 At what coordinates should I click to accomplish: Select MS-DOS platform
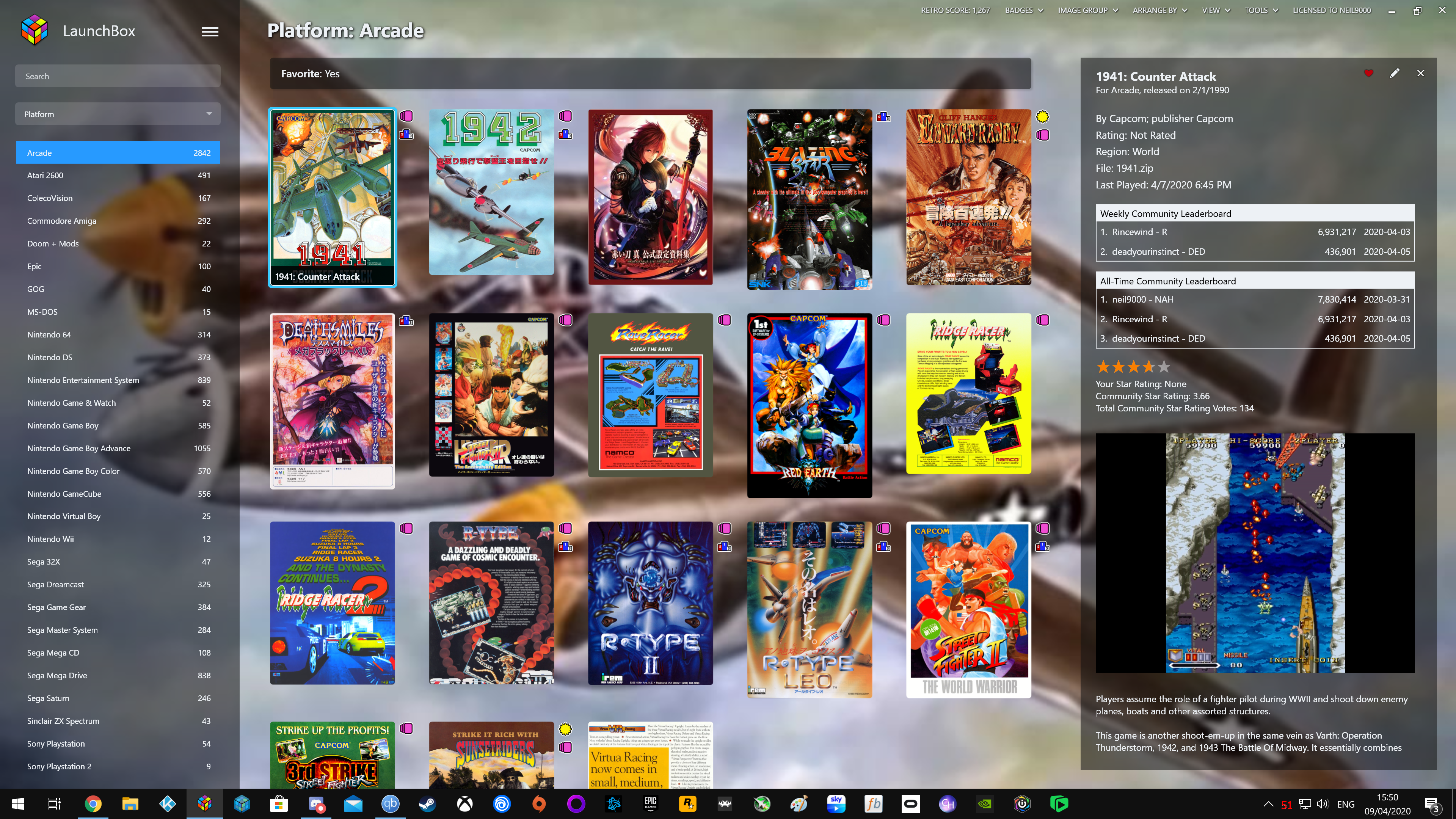pyautogui.click(x=118, y=312)
